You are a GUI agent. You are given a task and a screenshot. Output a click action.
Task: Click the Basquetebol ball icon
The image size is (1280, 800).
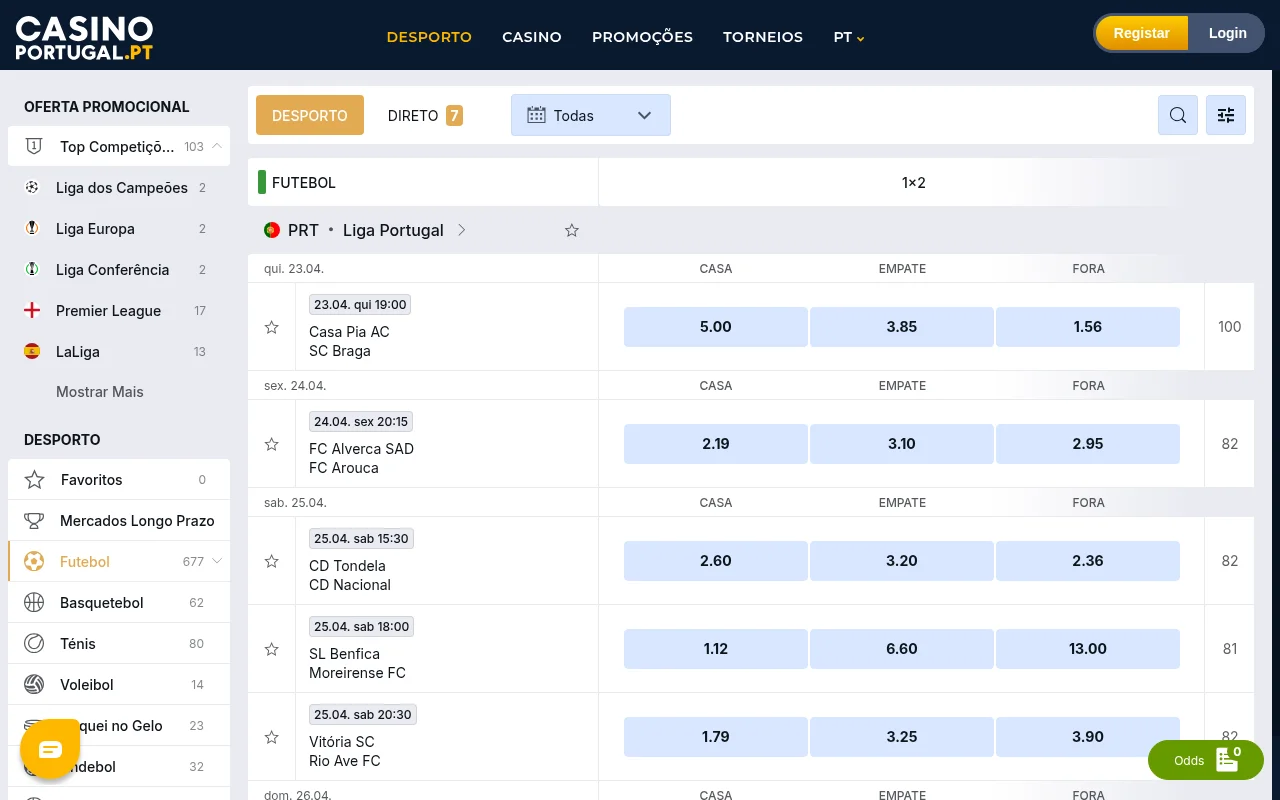[34, 603]
